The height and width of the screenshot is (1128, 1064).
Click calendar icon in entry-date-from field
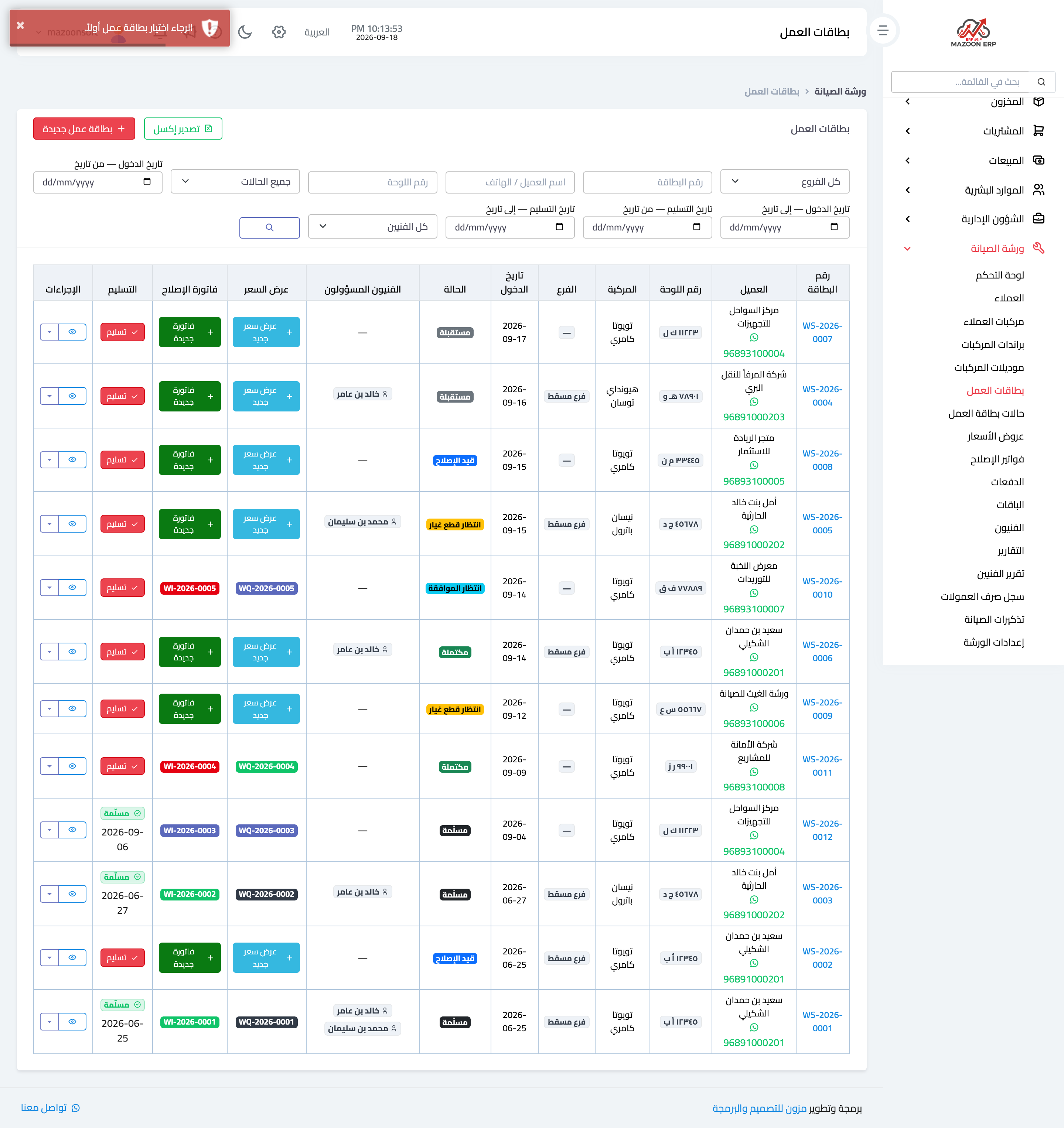(147, 182)
